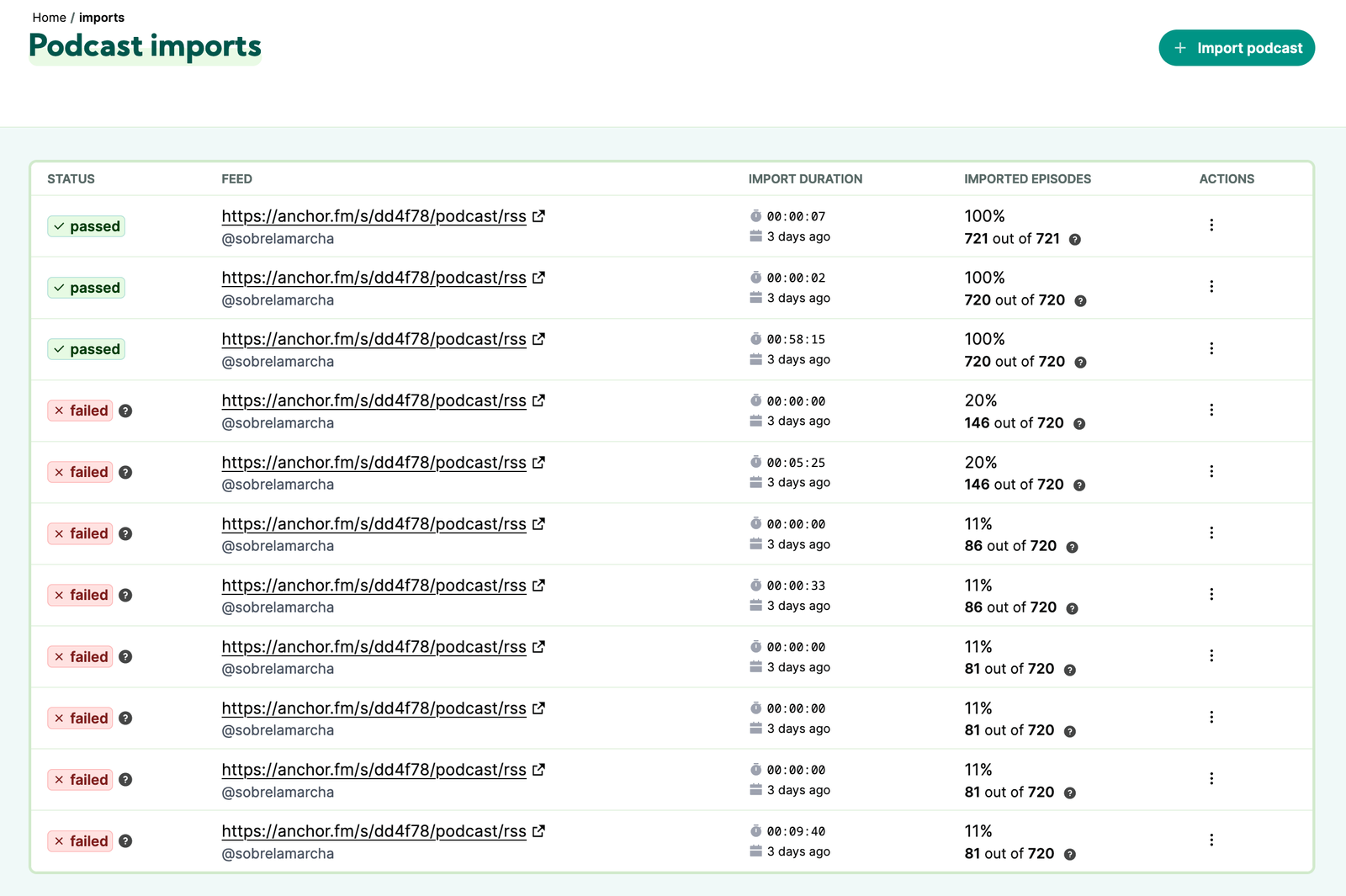Click help icon beside 86 out of 720 in 00:00:33 row
Viewport: 1346px width, 896px height.
[1072, 608]
